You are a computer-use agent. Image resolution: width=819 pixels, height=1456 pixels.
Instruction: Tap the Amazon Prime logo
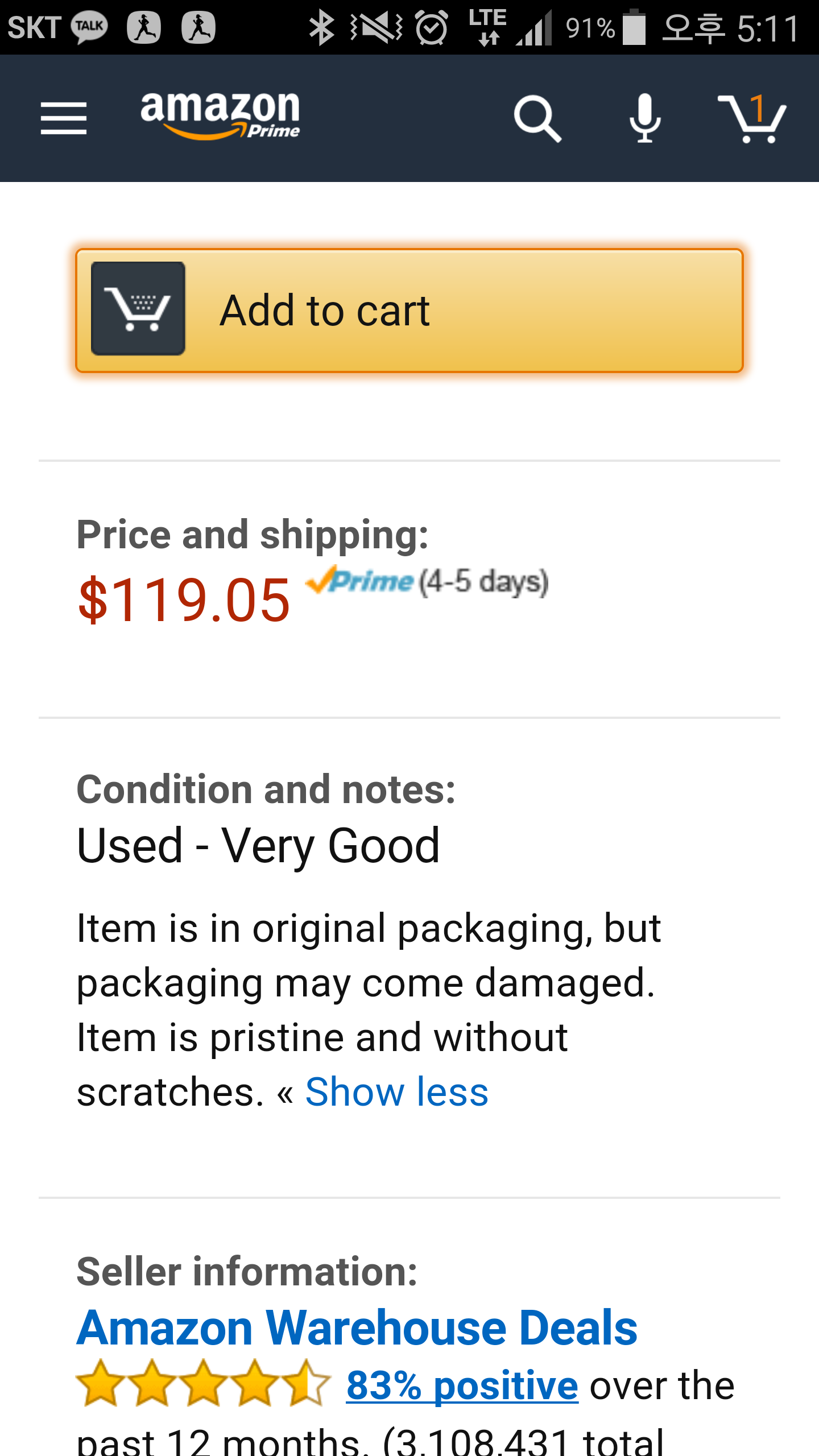(x=221, y=117)
